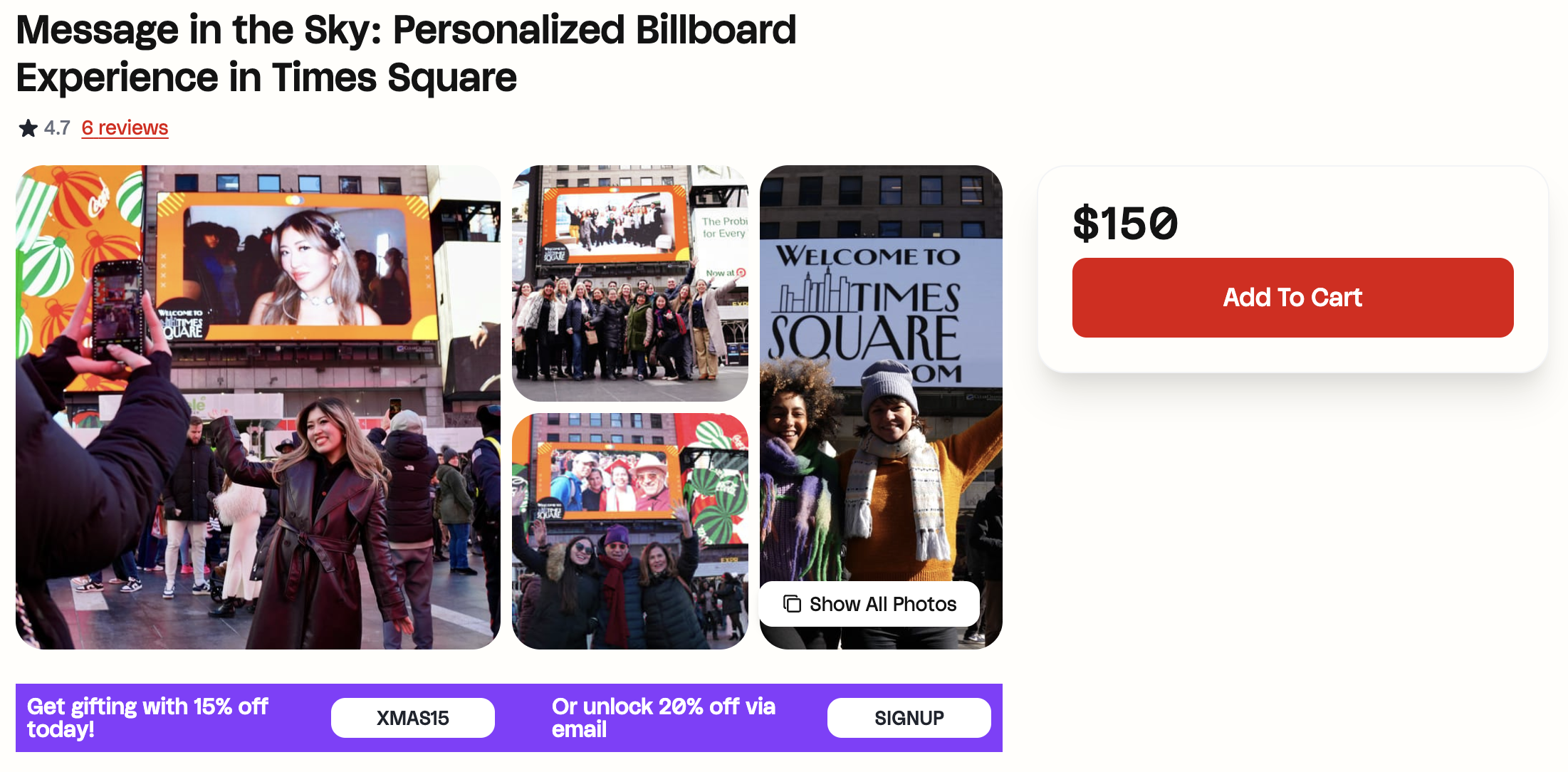Open the 6 reviews link

click(x=125, y=128)
